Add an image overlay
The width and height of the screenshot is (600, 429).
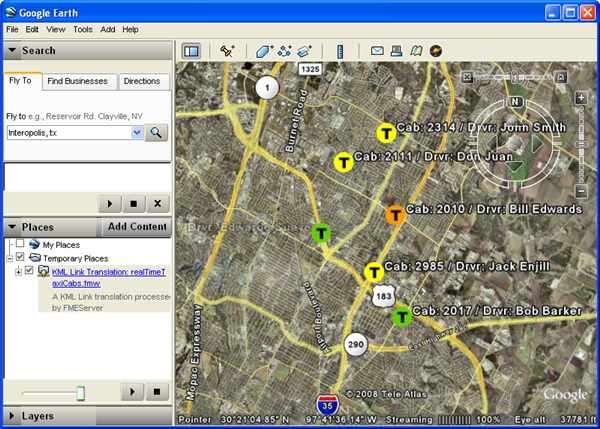click(x=305, y=51)
